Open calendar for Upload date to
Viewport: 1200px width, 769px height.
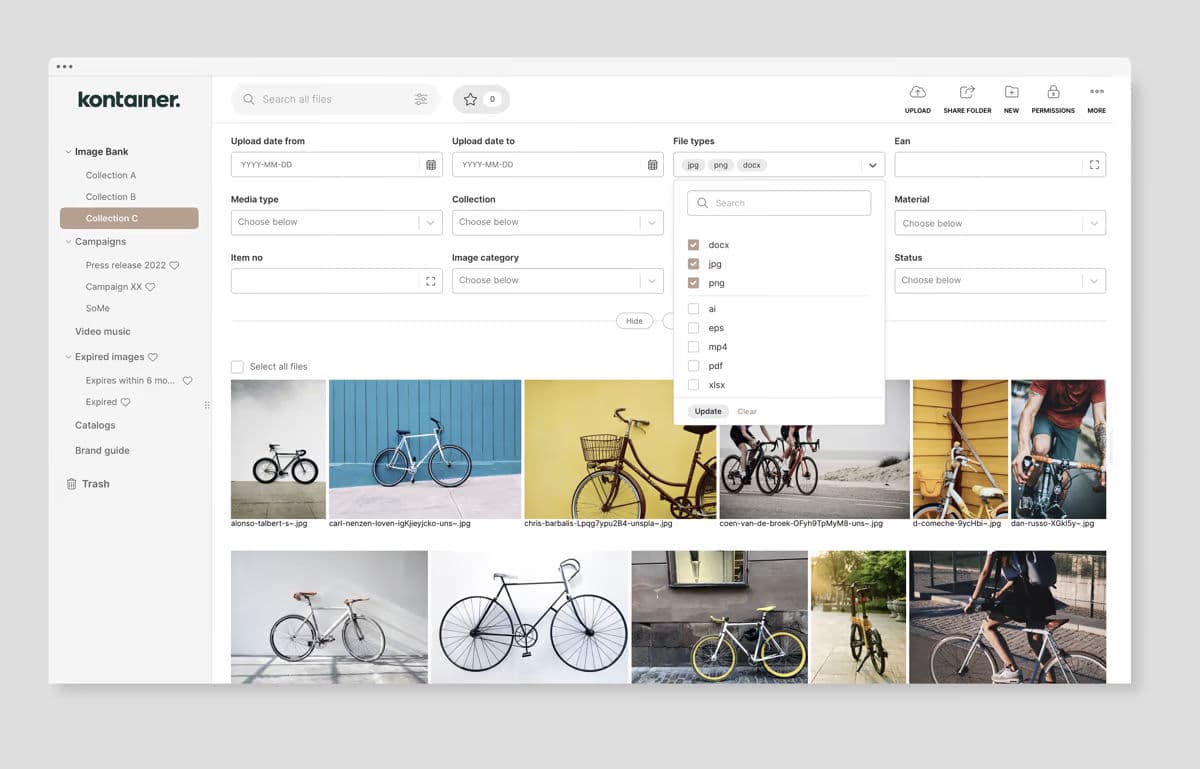[x=652, y=165]
